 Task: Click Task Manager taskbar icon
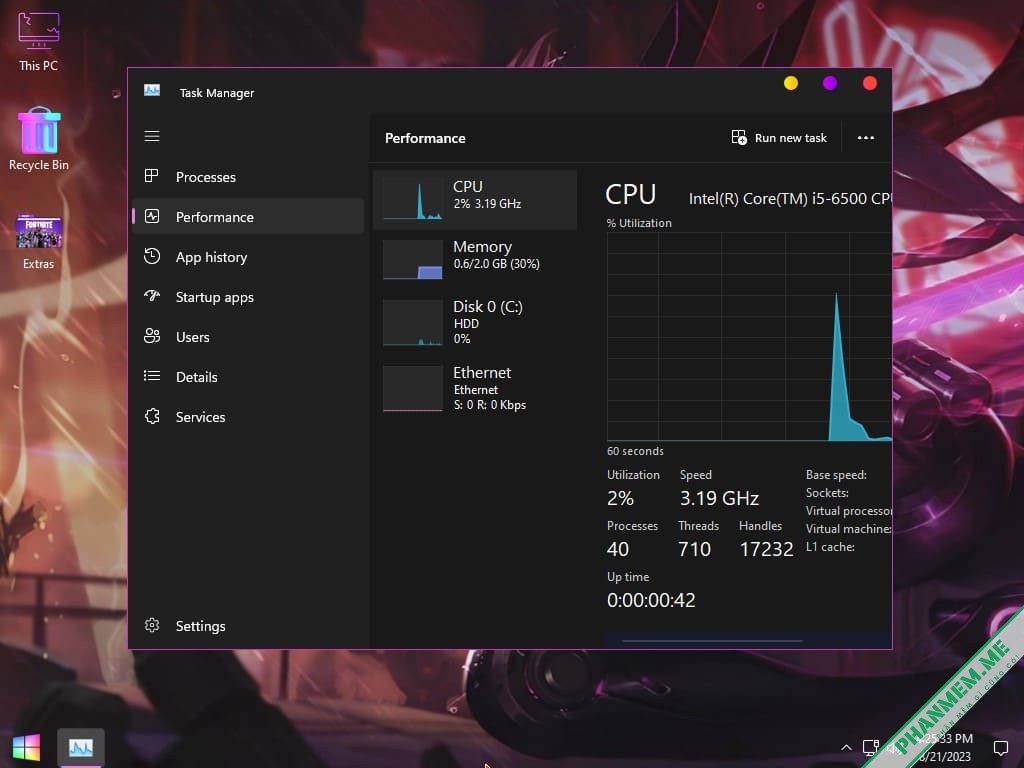tap(81, 748)
